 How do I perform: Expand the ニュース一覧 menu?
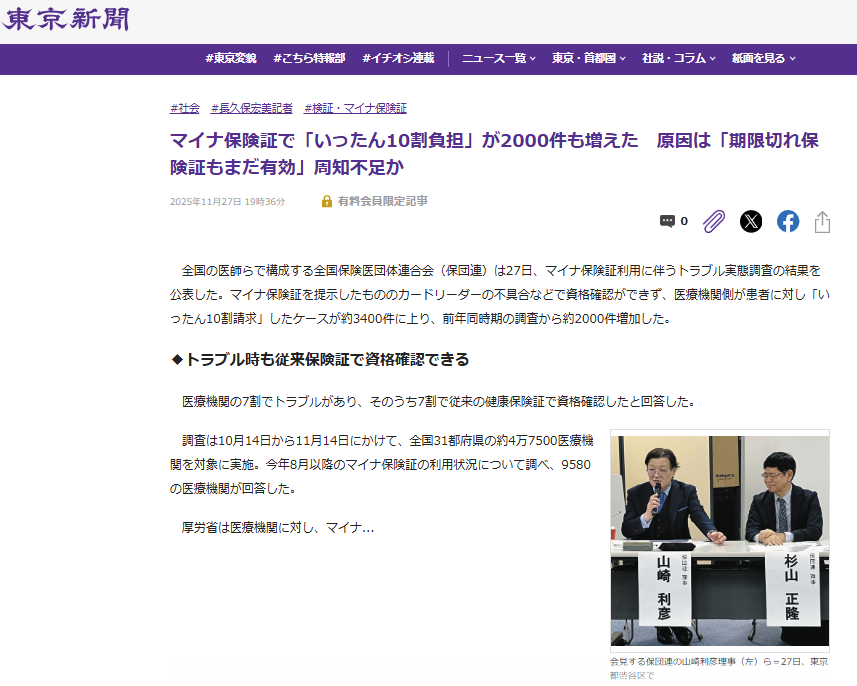point(498,58)
